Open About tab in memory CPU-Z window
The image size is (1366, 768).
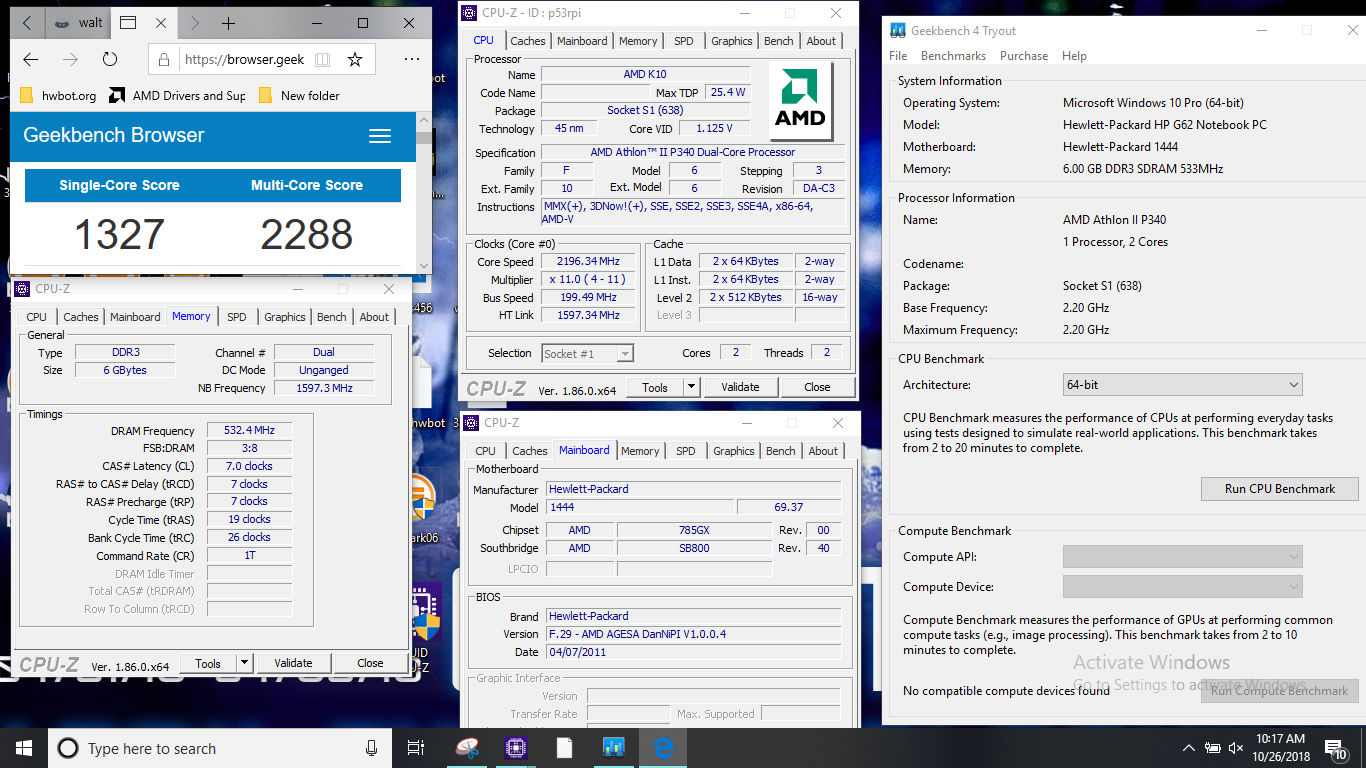(x=374, y=317)
